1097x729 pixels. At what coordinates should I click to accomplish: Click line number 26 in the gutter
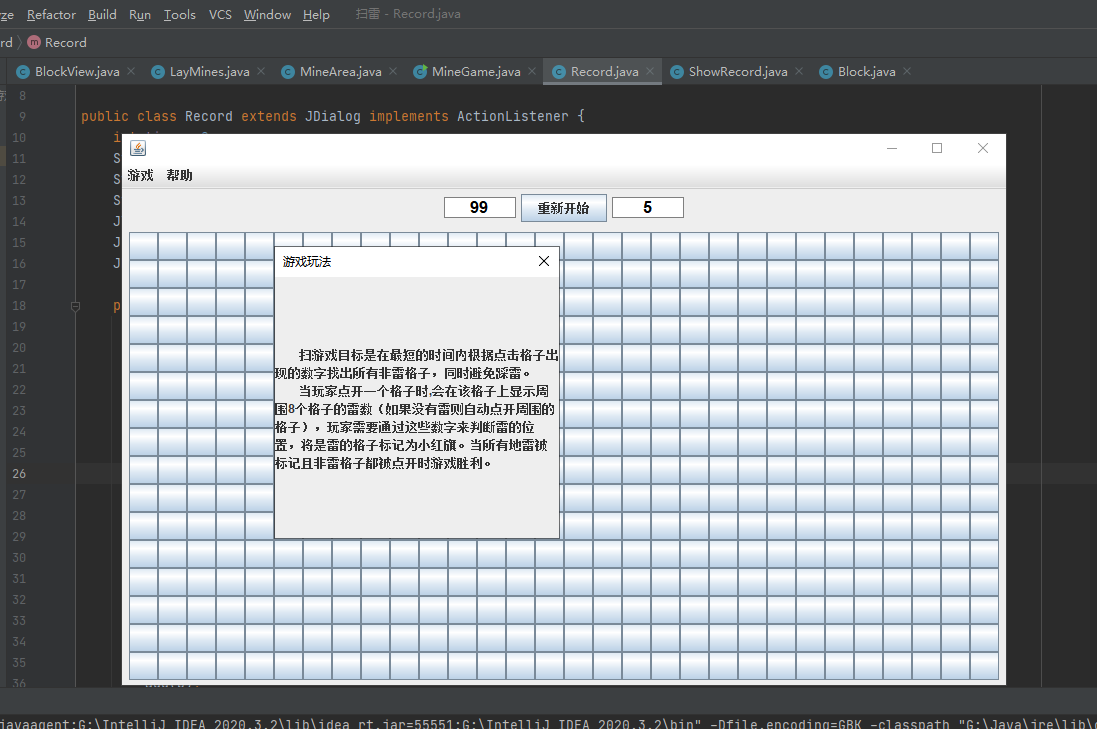(x=19, y=474)
